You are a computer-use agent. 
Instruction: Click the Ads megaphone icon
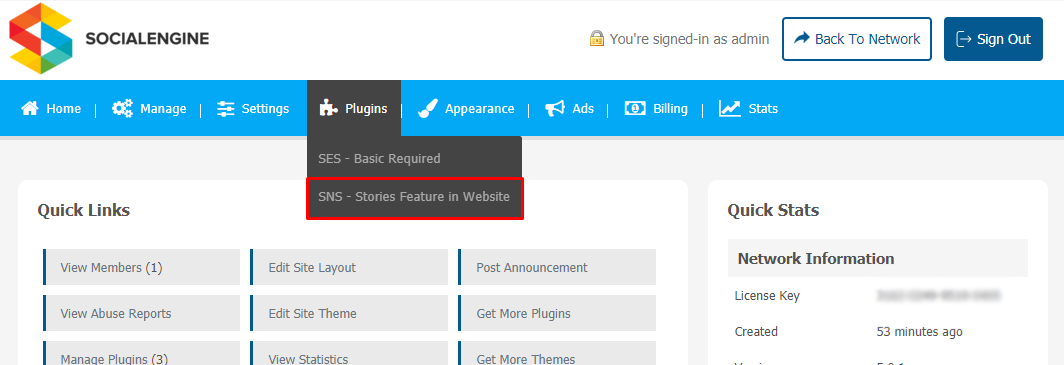(x=555, y=109)
